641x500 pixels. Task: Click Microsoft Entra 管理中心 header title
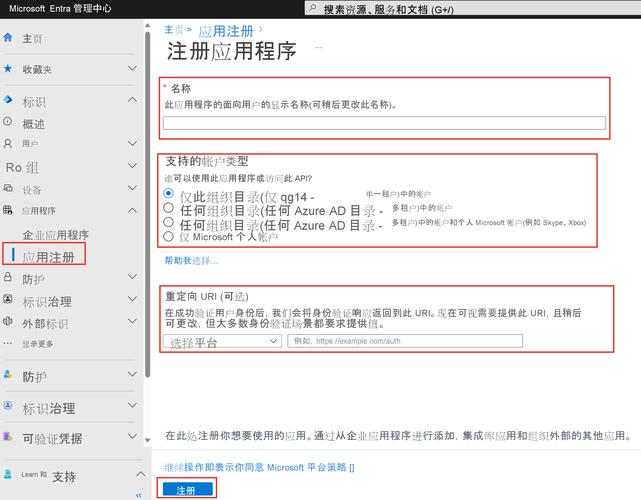(x=60, y=8)
